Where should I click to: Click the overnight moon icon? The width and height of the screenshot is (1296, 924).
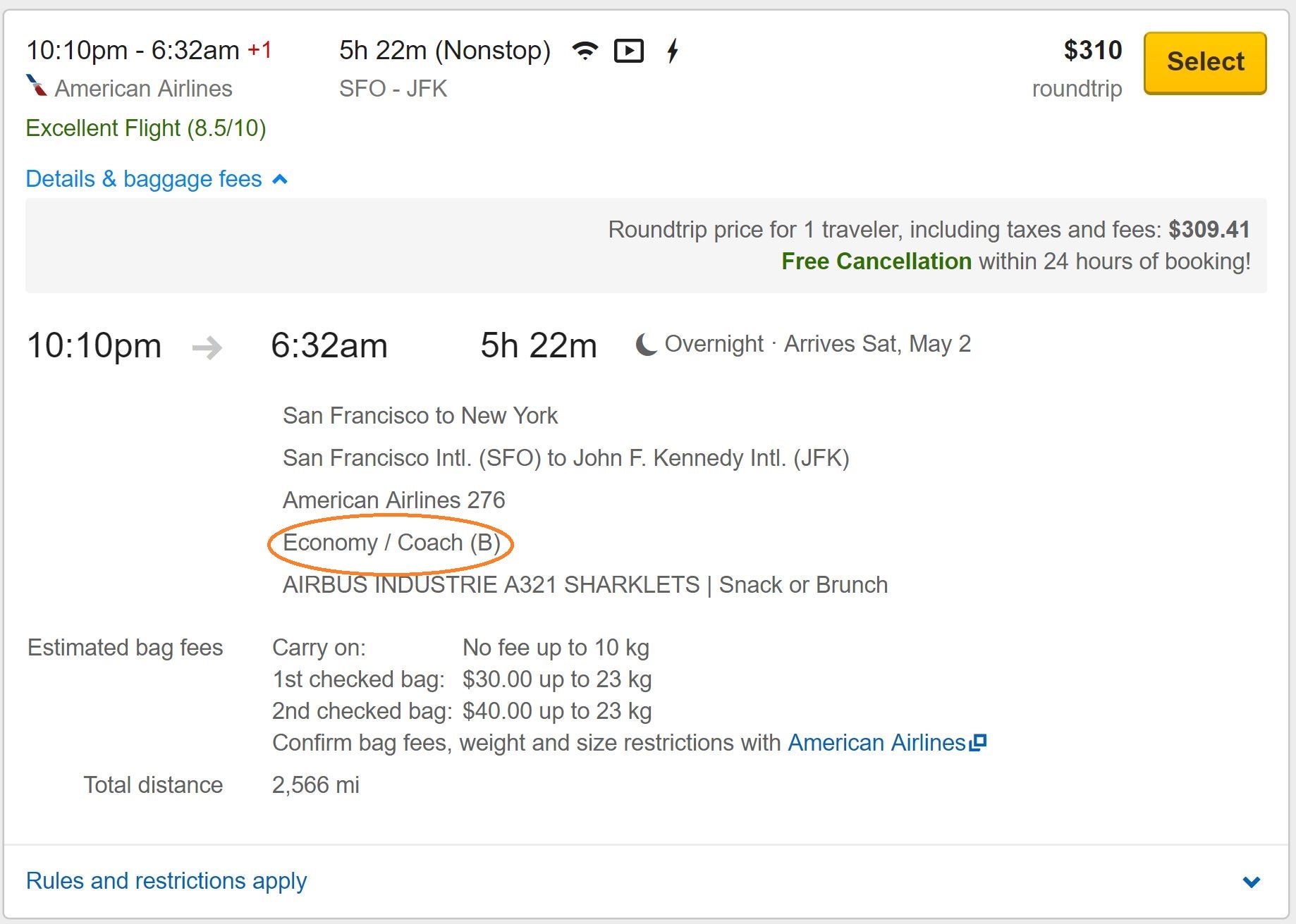click(647, 345)
